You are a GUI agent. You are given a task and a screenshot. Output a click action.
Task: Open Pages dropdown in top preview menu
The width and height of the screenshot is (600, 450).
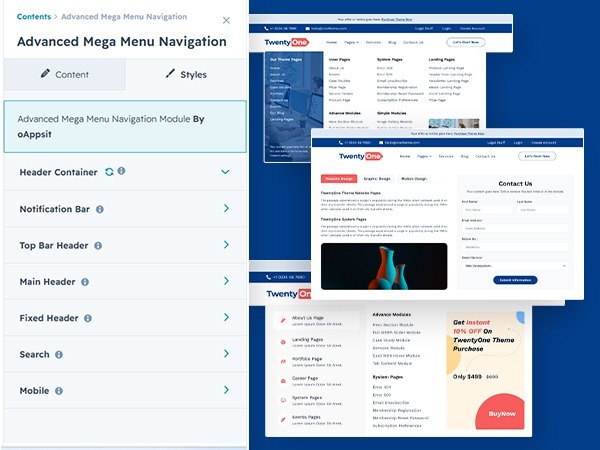coord(351,42)
